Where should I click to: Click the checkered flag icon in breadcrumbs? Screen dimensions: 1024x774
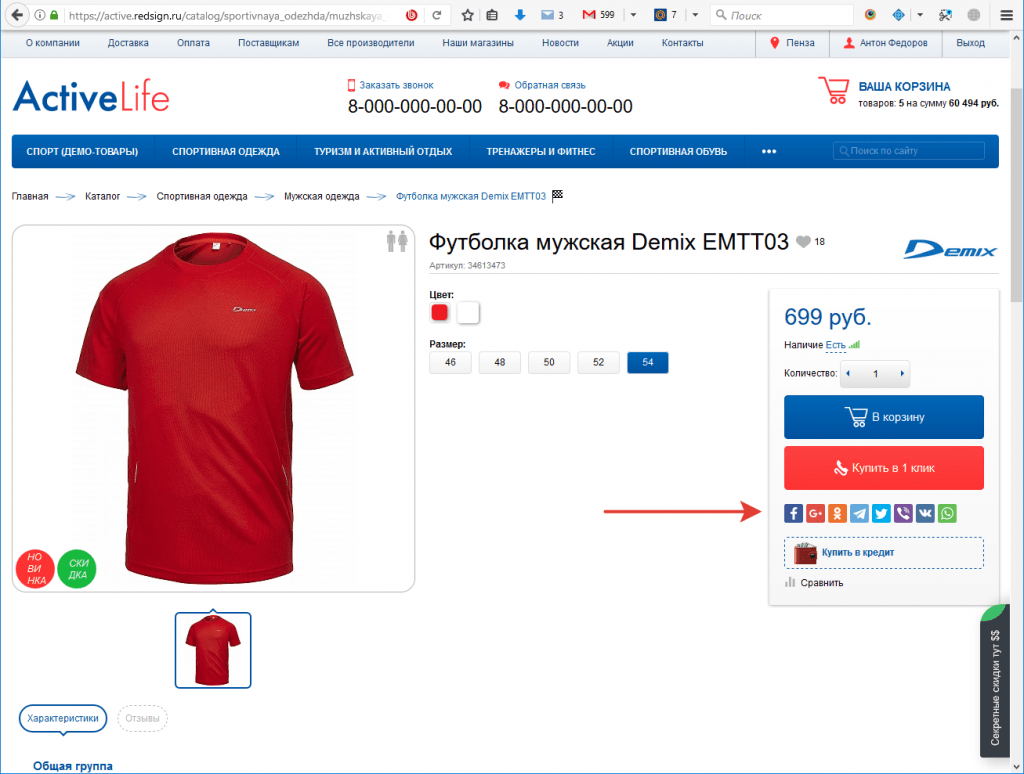coord(557,195)
